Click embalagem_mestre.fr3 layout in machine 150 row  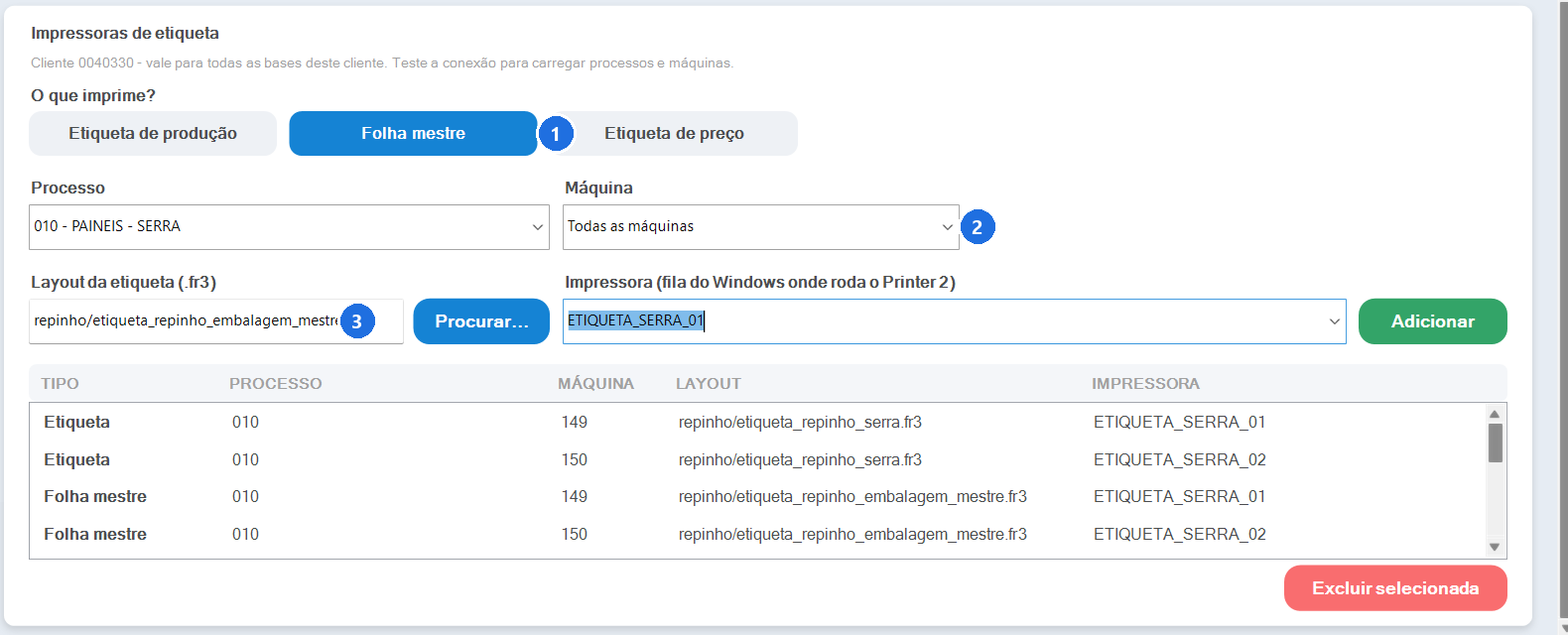coord(852,535)
